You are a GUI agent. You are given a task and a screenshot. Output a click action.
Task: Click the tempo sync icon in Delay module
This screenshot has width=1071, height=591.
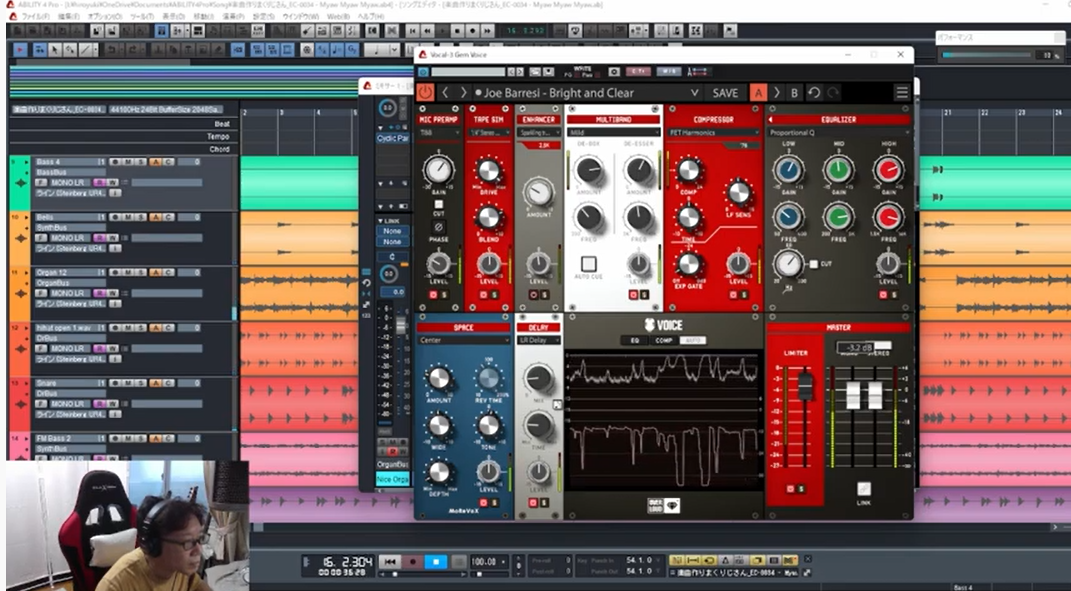557,404
